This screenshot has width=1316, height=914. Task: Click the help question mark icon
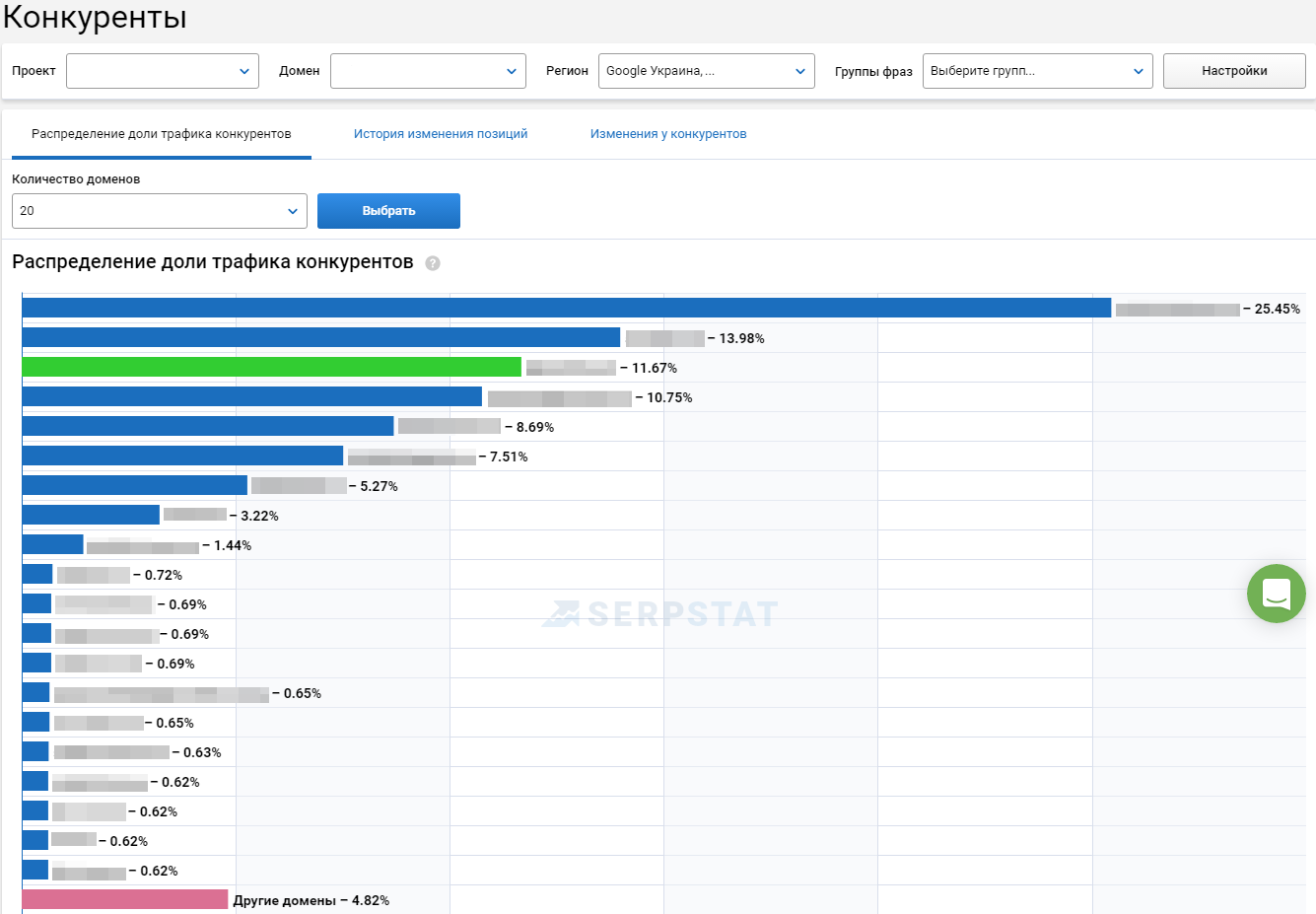pyautogui.click(x=432, y=263)
